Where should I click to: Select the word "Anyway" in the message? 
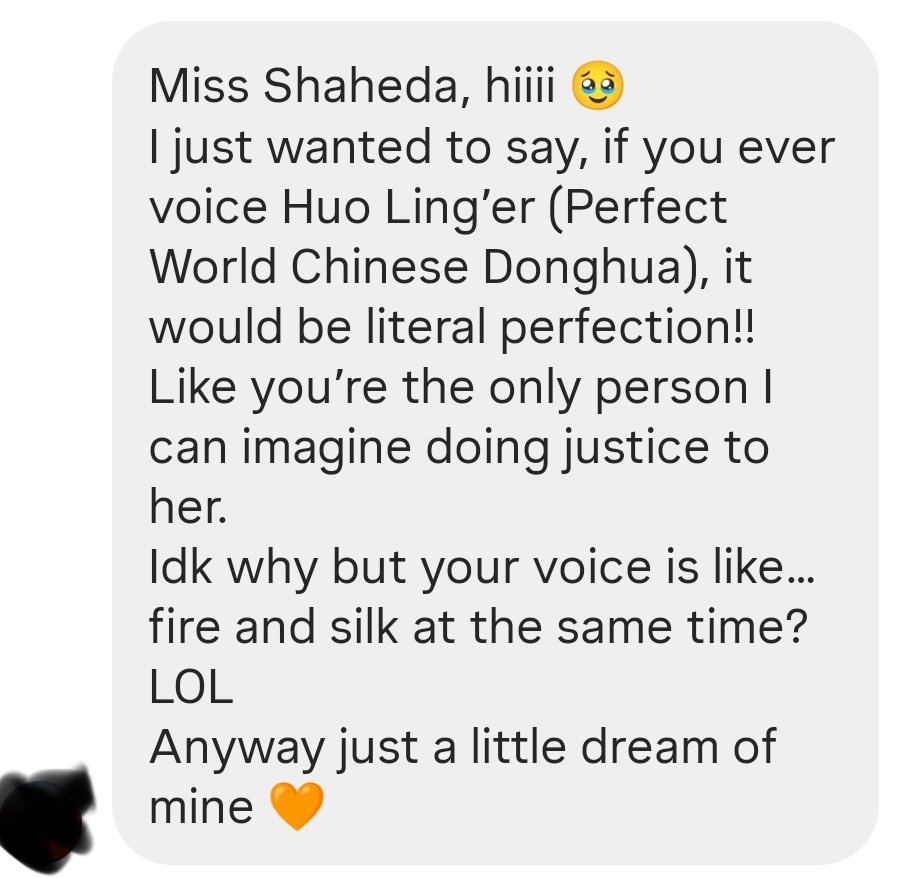(x=237, y=748)
